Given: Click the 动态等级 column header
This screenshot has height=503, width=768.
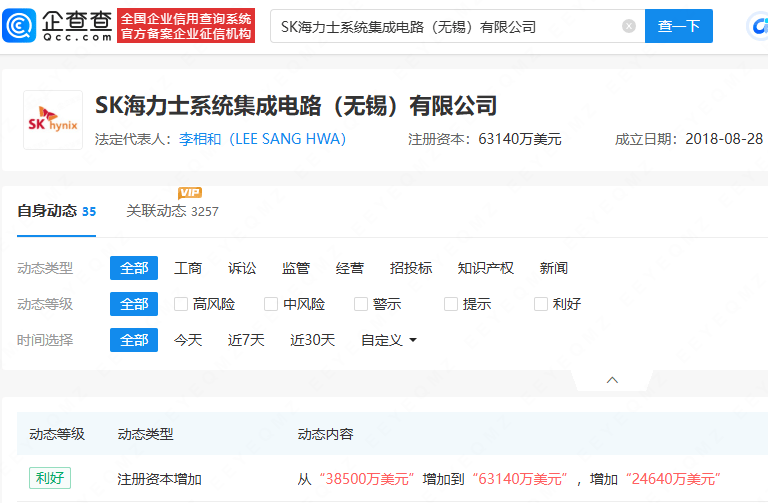Looking at the screenshot, I should point(57,434).
